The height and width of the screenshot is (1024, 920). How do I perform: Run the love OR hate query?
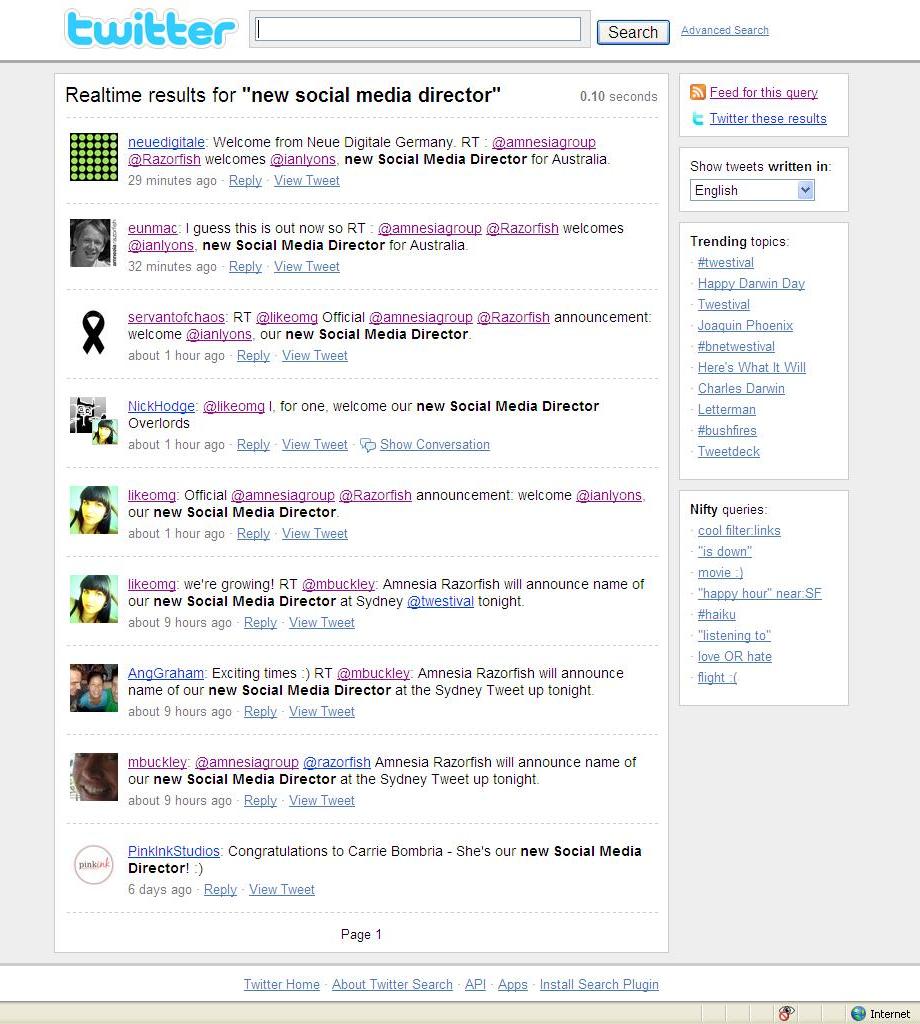(735, 656)
